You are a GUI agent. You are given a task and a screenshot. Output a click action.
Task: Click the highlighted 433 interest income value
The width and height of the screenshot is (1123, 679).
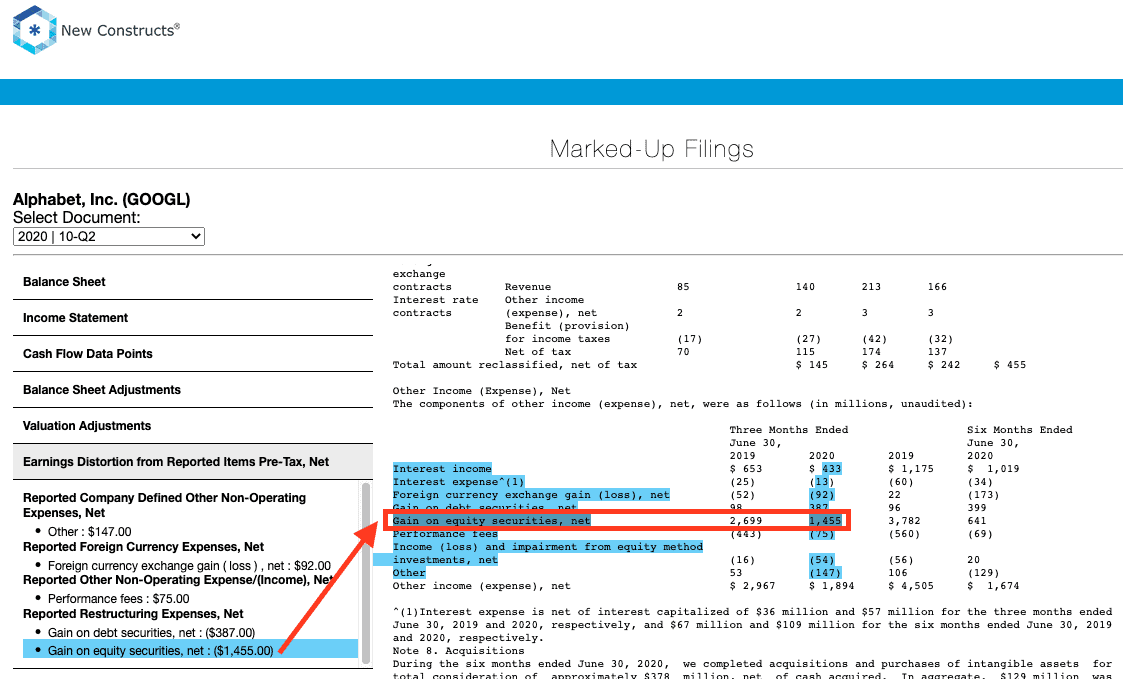832,468
